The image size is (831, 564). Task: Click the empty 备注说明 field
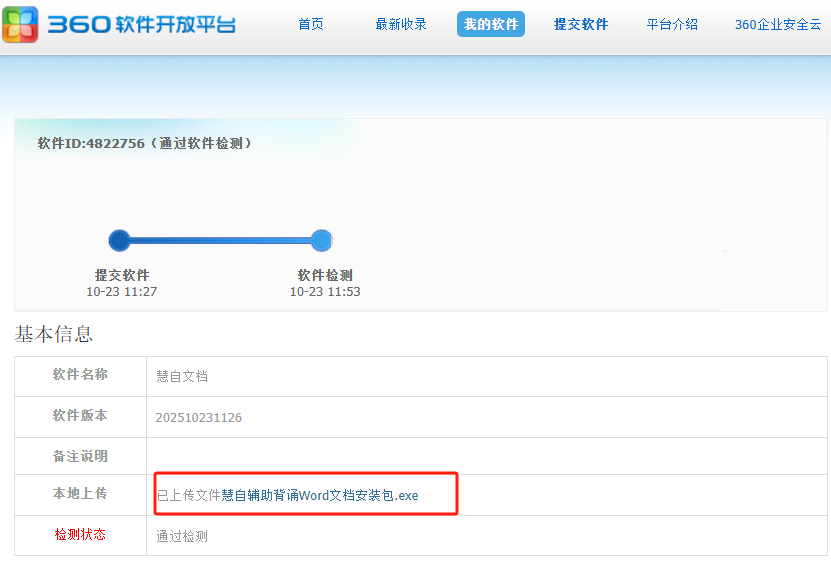pos(486,456)
